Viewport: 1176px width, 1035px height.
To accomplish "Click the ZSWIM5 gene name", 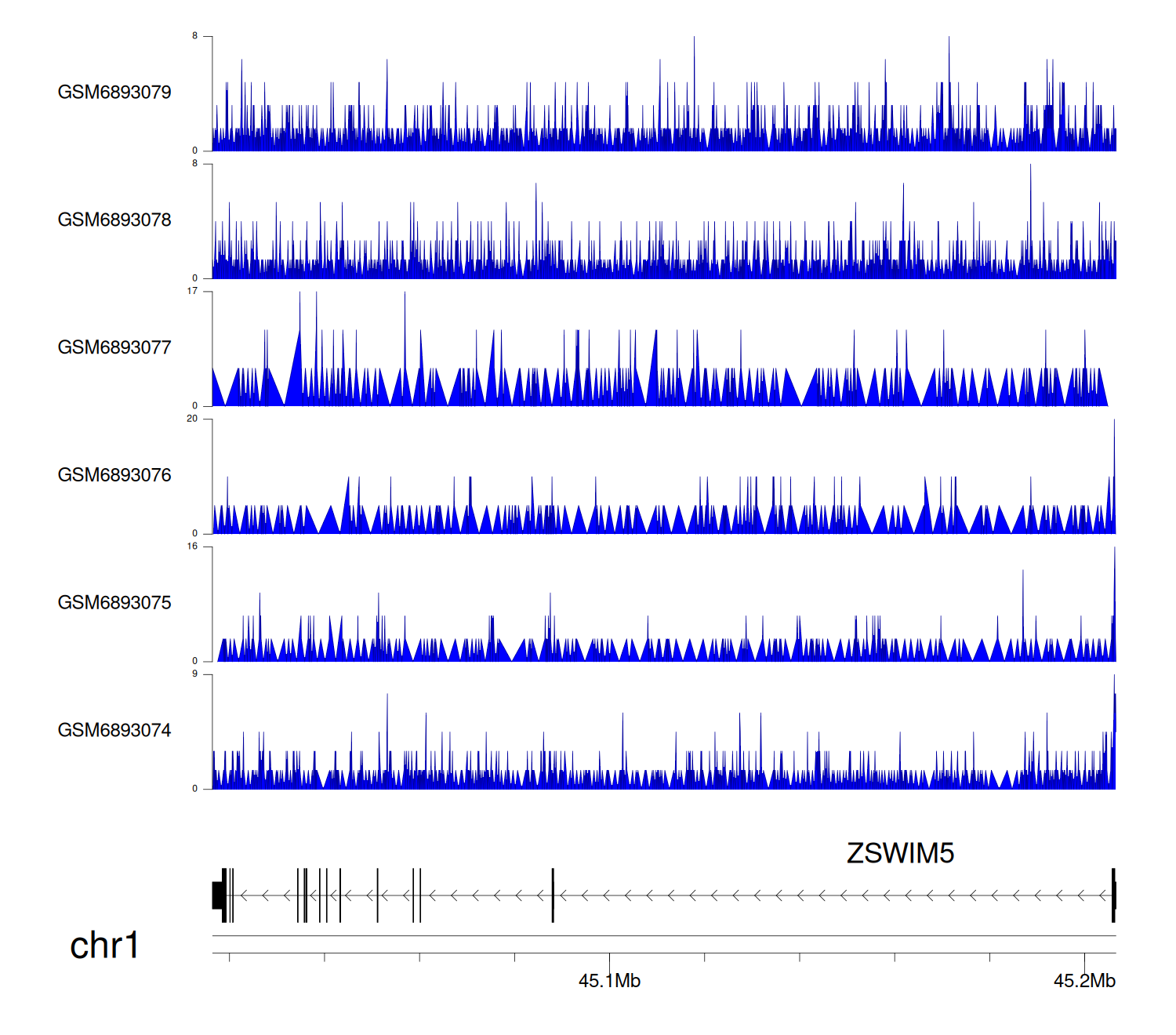I will coord(900,853).
